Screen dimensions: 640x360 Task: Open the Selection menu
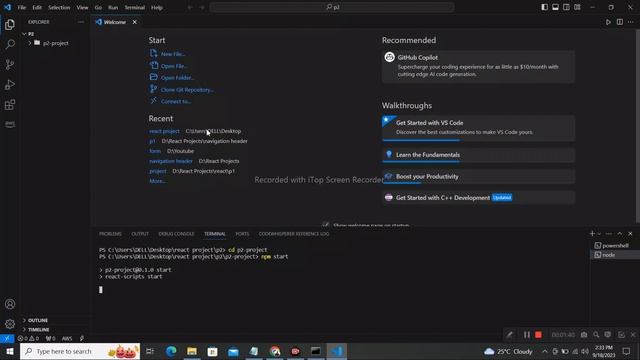click(59, 7)
